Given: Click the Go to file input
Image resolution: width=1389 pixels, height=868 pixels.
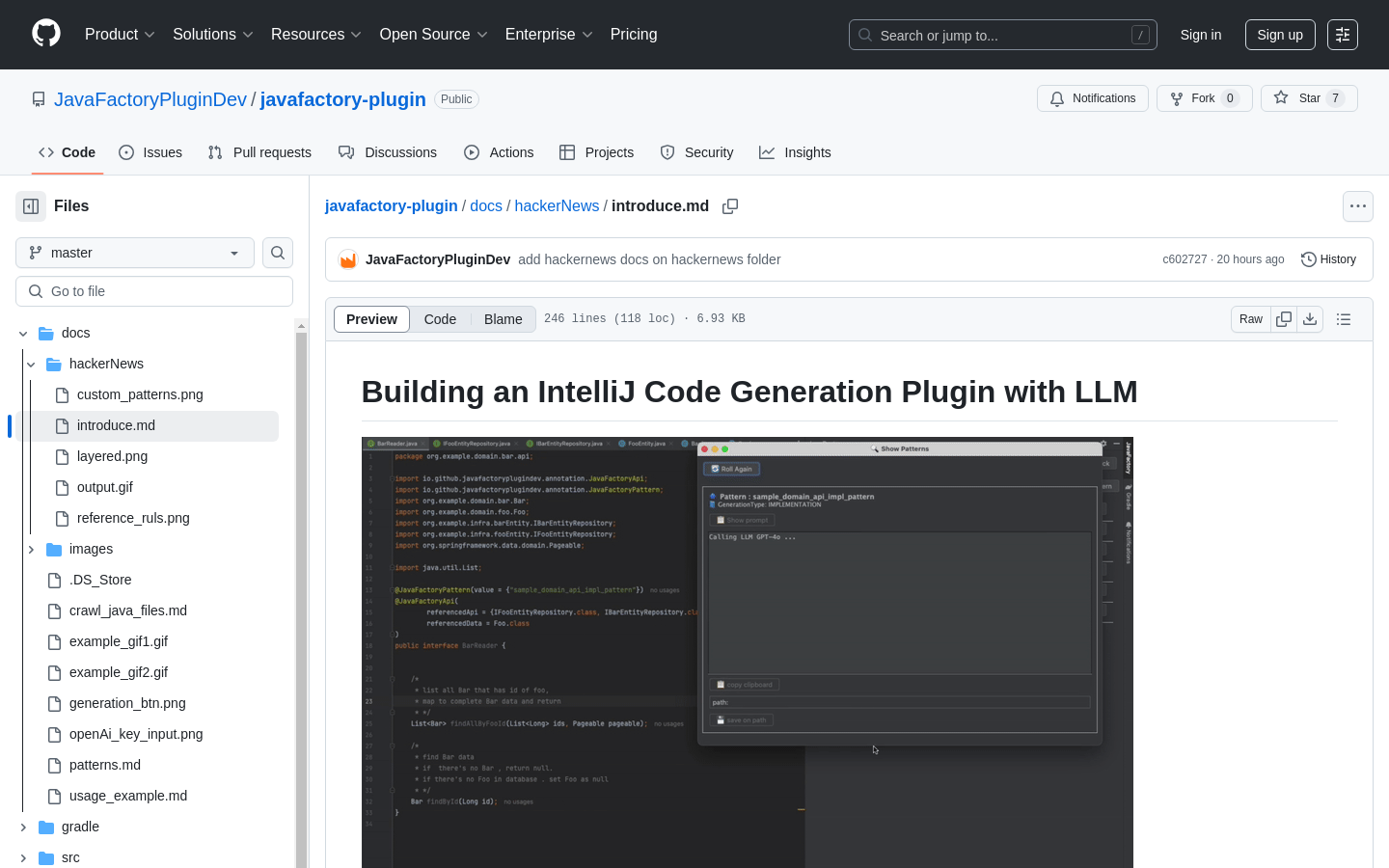Looking at the screenshot, I should pyautogui.click(x=154, y=291).
